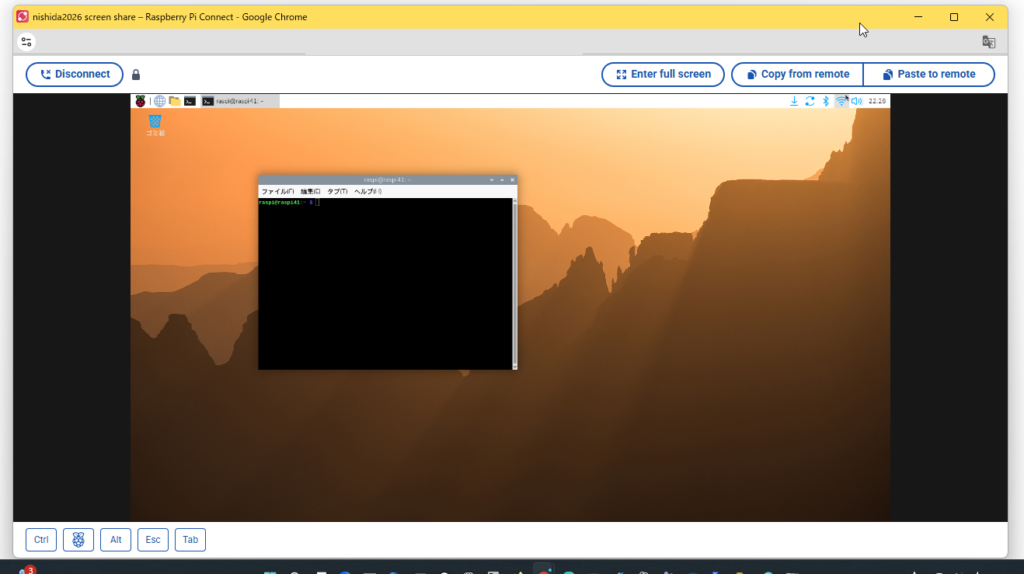Click inside the terminal command prompt

[385, 280]
